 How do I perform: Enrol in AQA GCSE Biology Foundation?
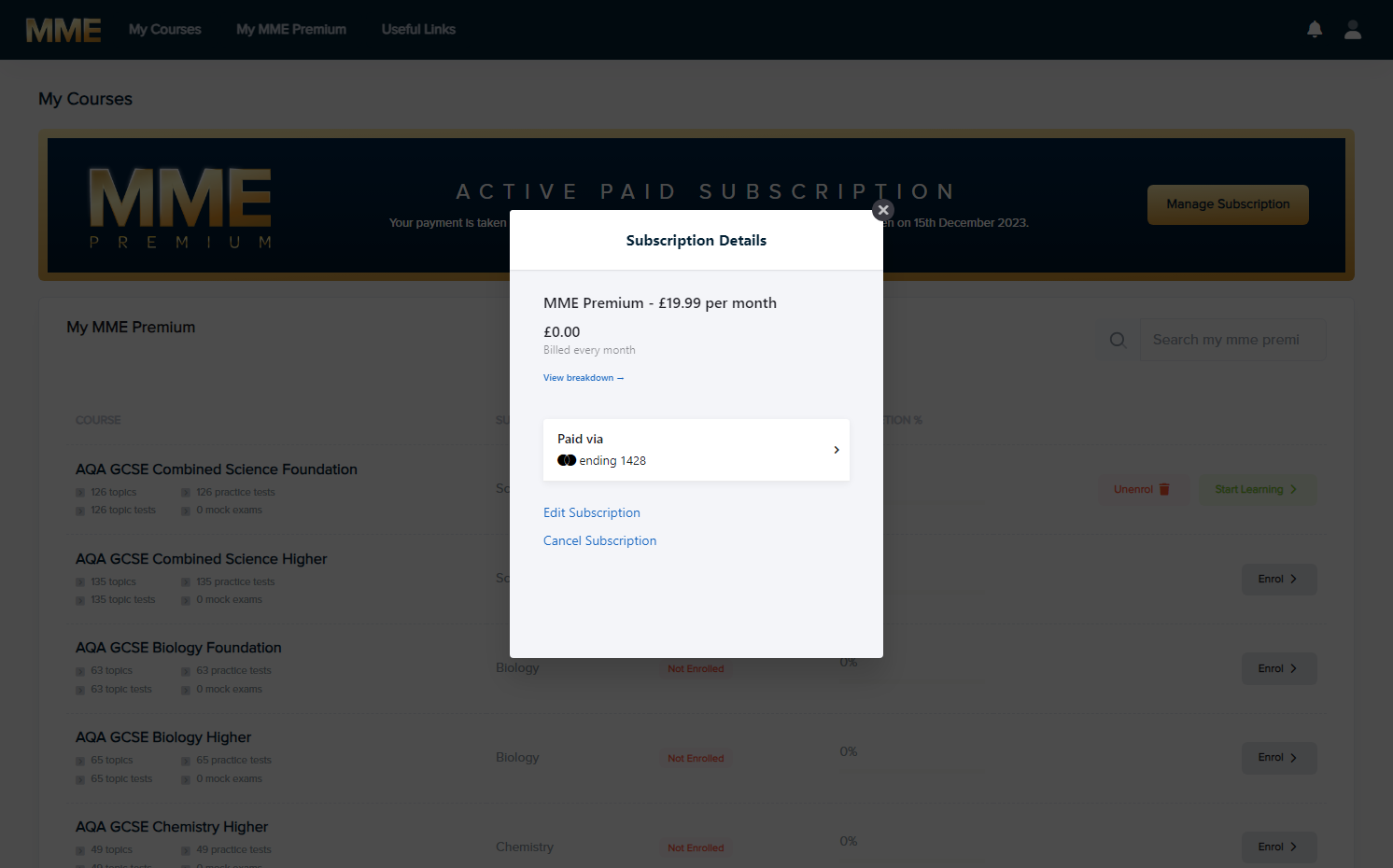click(1279, 668)
